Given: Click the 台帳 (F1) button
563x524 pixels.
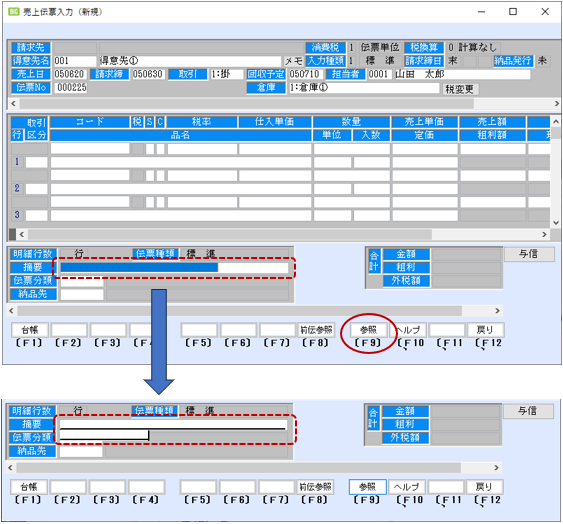Looking at the screenshot, I should (29, 330).
